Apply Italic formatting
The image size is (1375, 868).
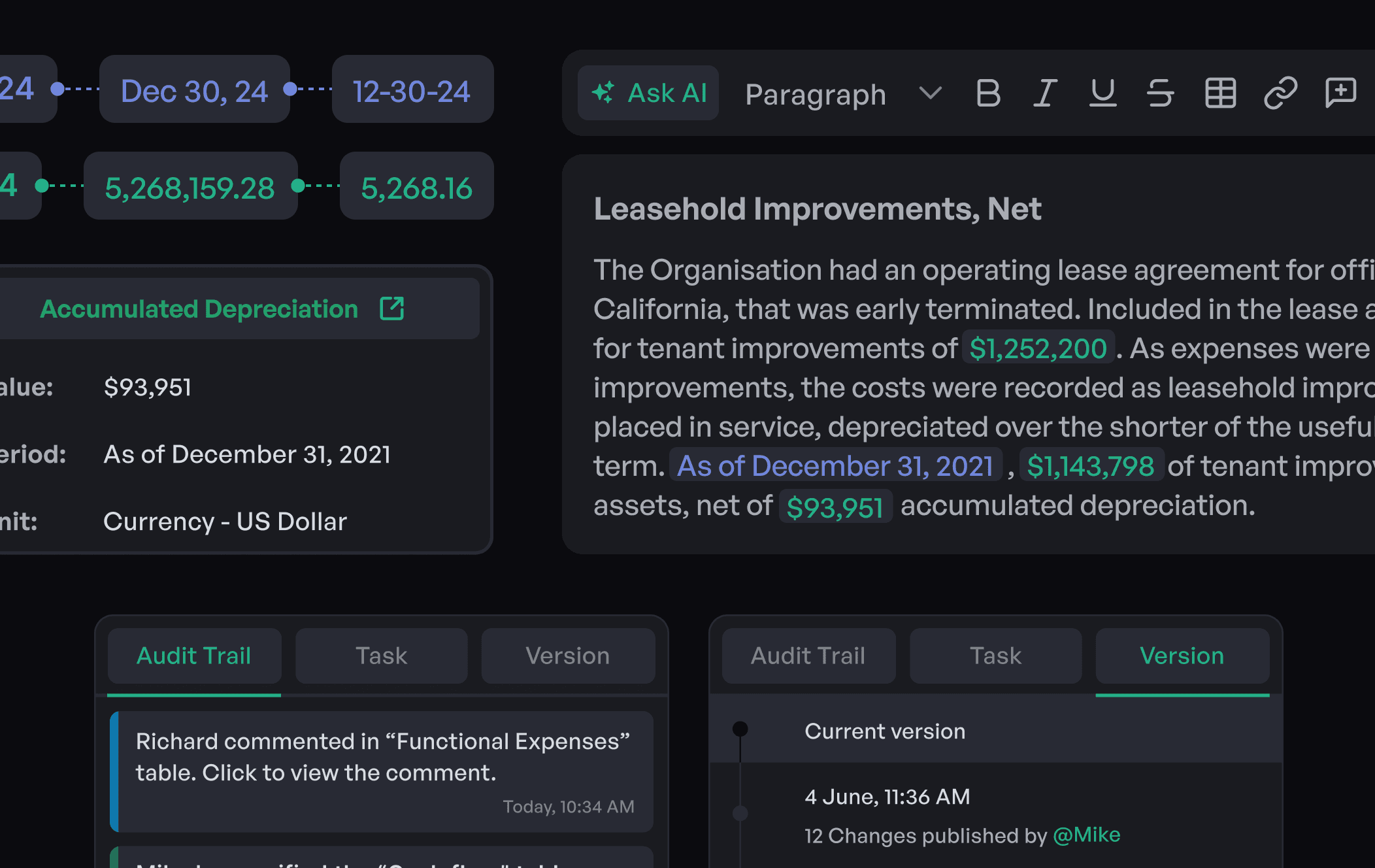coord(1045,93)
